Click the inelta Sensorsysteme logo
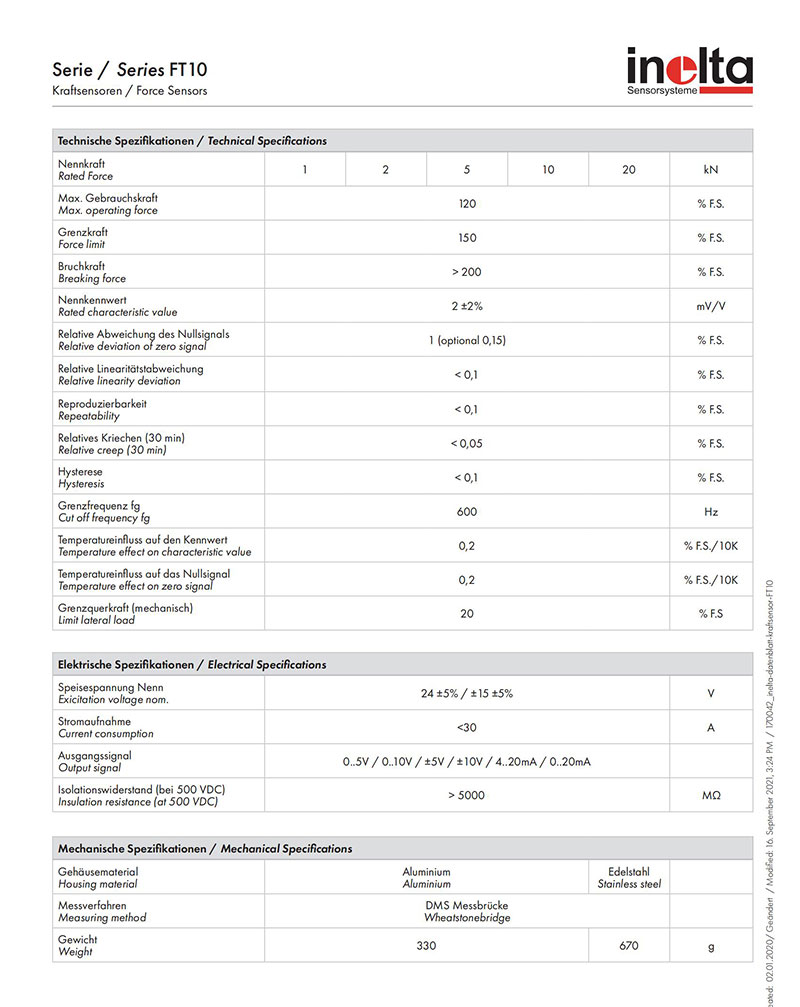800x1007 pixels. pyautogui.click(x=690, y=71)
